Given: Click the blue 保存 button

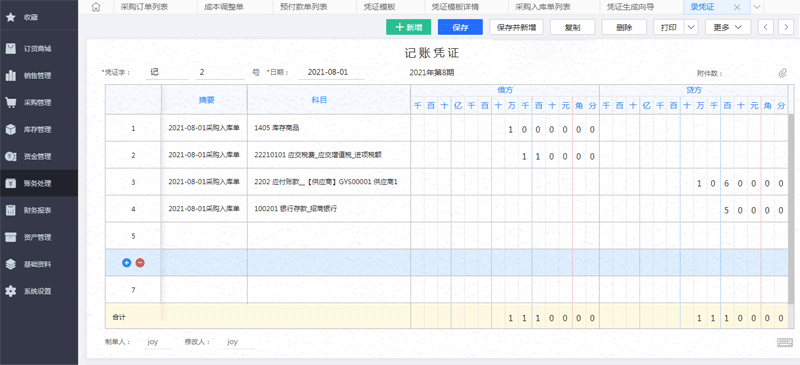Looking at the screenshot, I should tap(460, 28).
